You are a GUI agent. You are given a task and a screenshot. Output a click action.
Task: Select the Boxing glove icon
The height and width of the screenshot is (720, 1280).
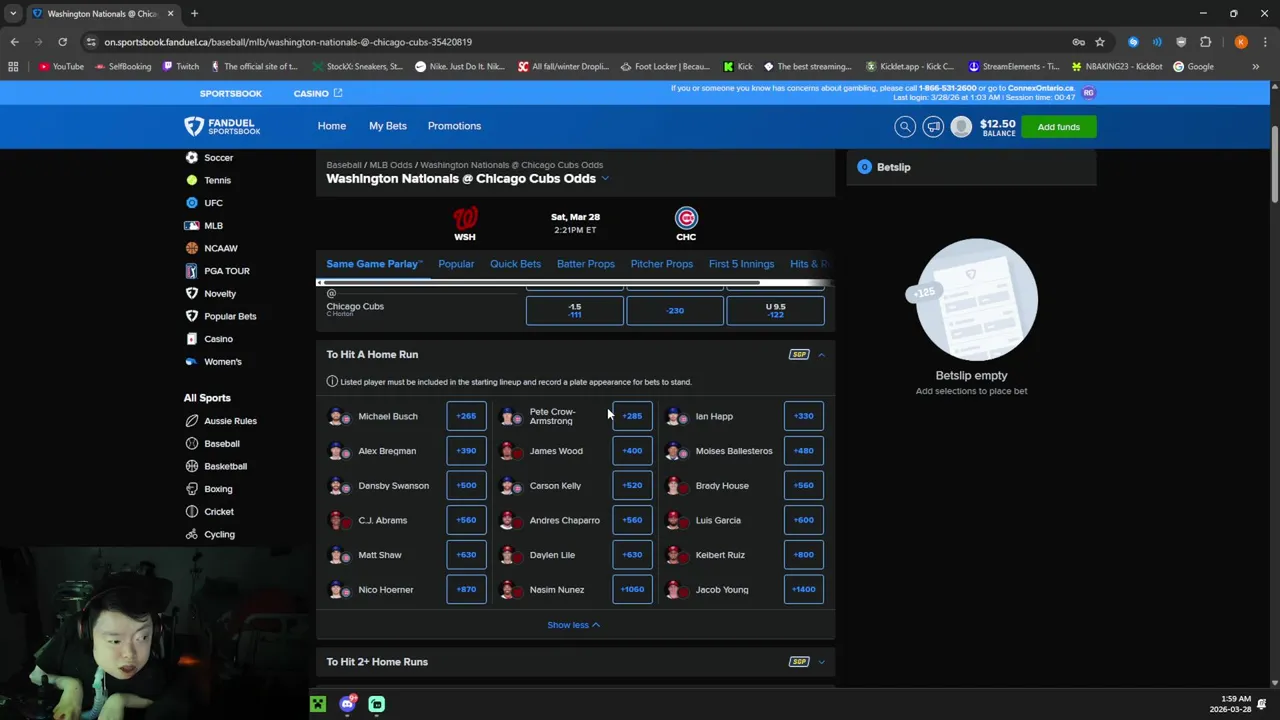[x=192, y=489]
